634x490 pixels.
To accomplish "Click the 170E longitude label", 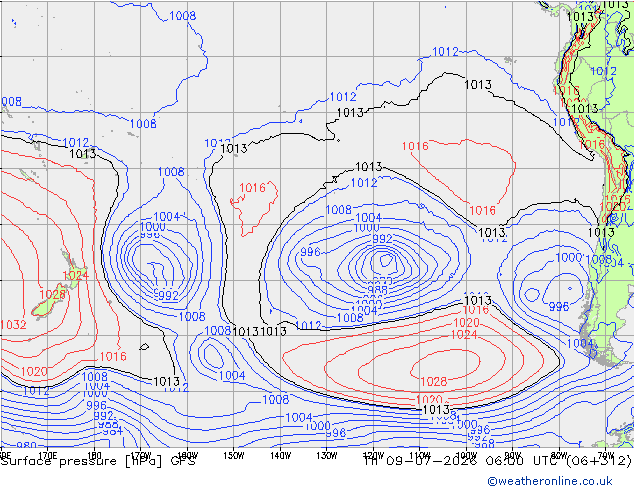I will [x=48, y=455].
